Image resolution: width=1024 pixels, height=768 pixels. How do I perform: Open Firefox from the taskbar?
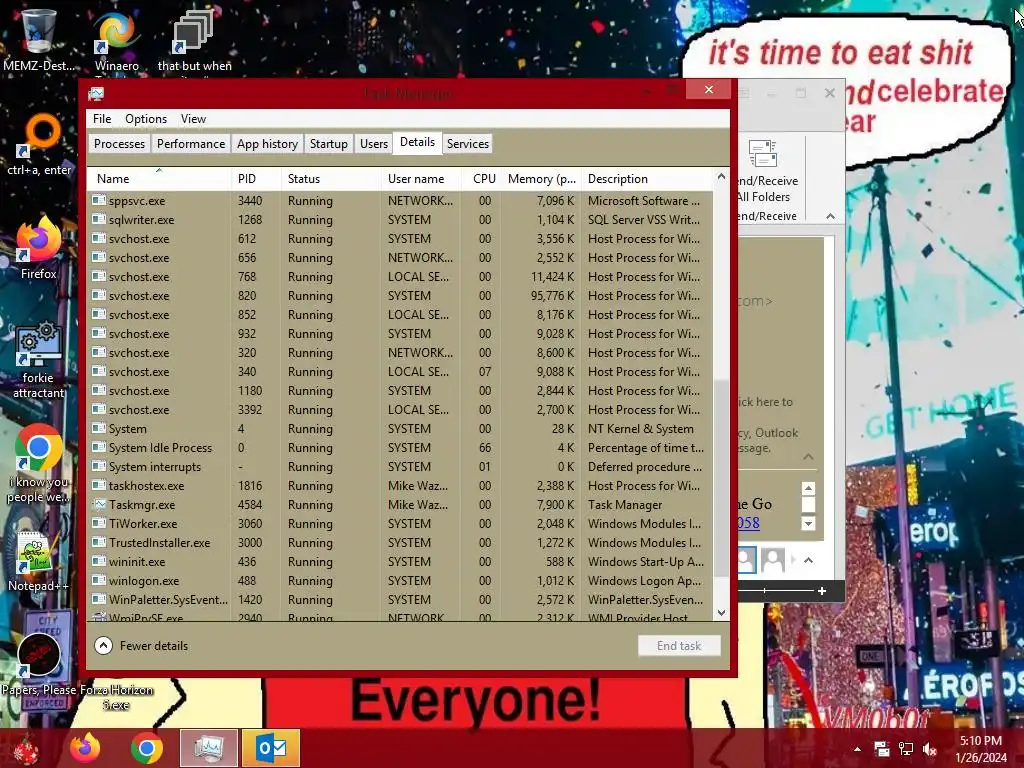click(86, 748)
